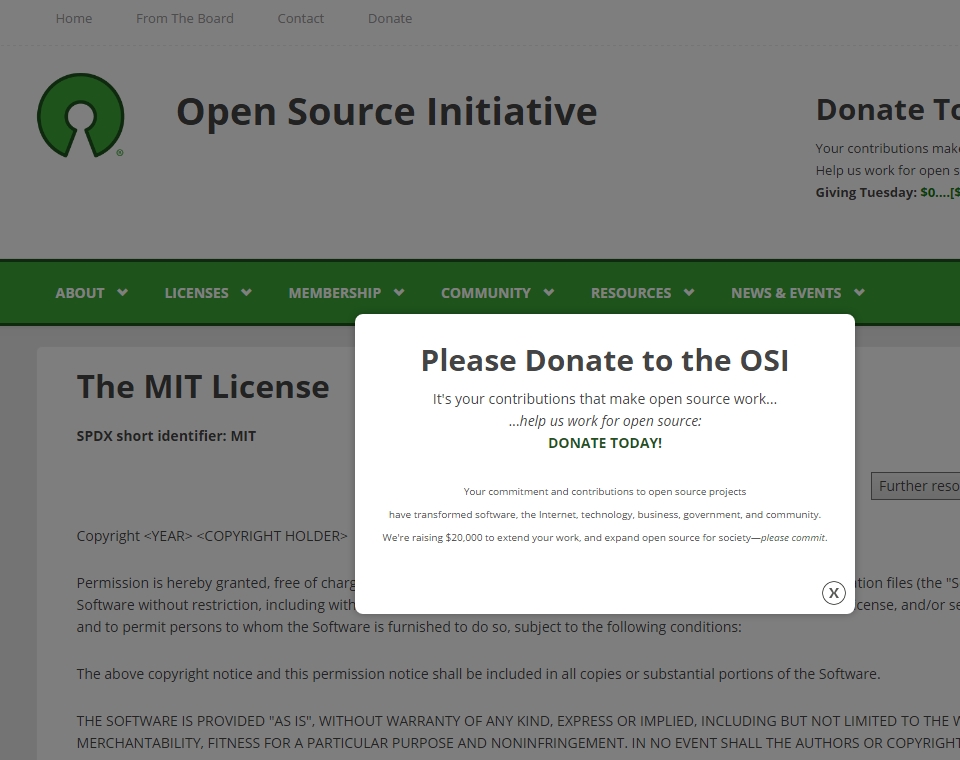Image resolution: width=960 pixels, height=760 pixels.
Task: Click the Open Source Initiative keyhole logo
Action: coord(81,115)
